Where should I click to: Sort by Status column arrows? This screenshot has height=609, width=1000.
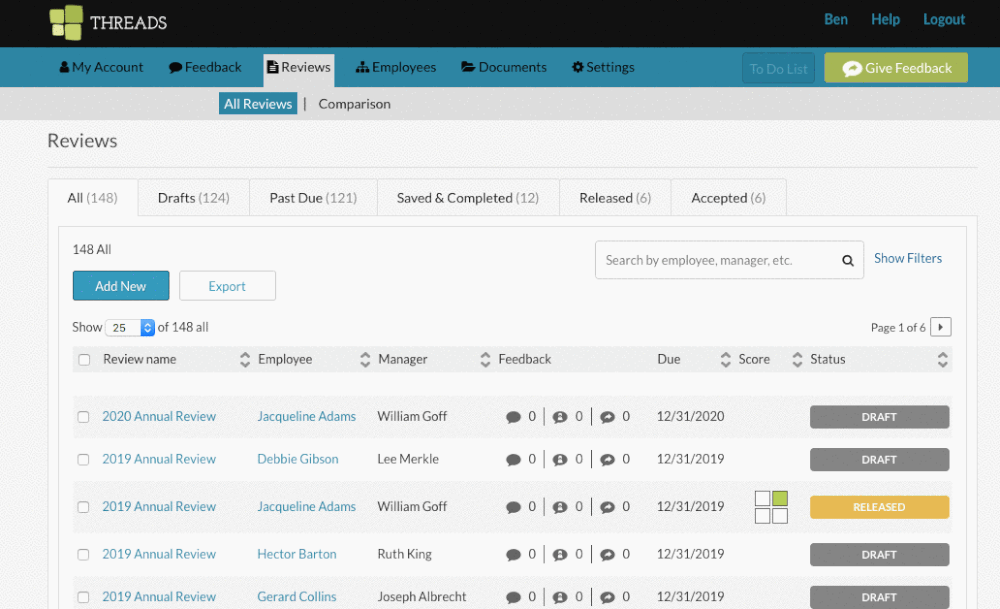point(943,360)
